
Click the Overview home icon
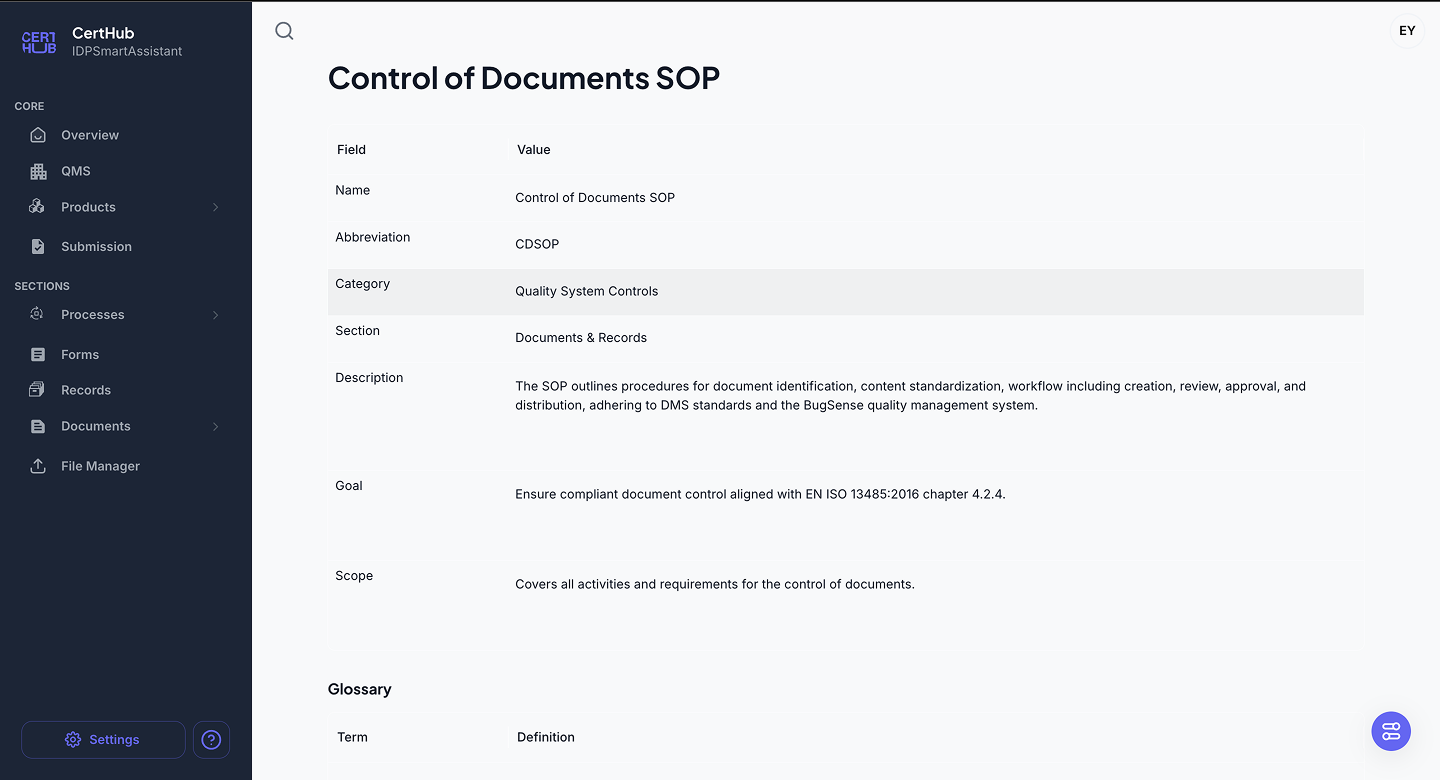(38, 135)
